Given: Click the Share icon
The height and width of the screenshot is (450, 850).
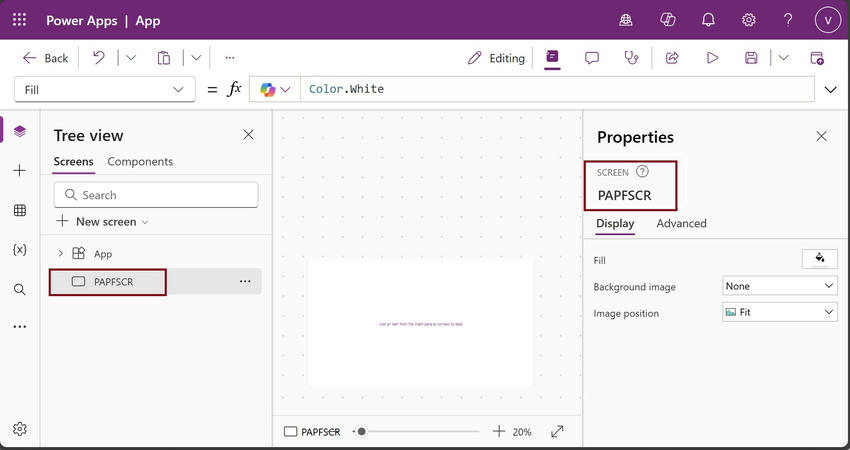Looking at the screenshot, I should [x=672, y=58].
